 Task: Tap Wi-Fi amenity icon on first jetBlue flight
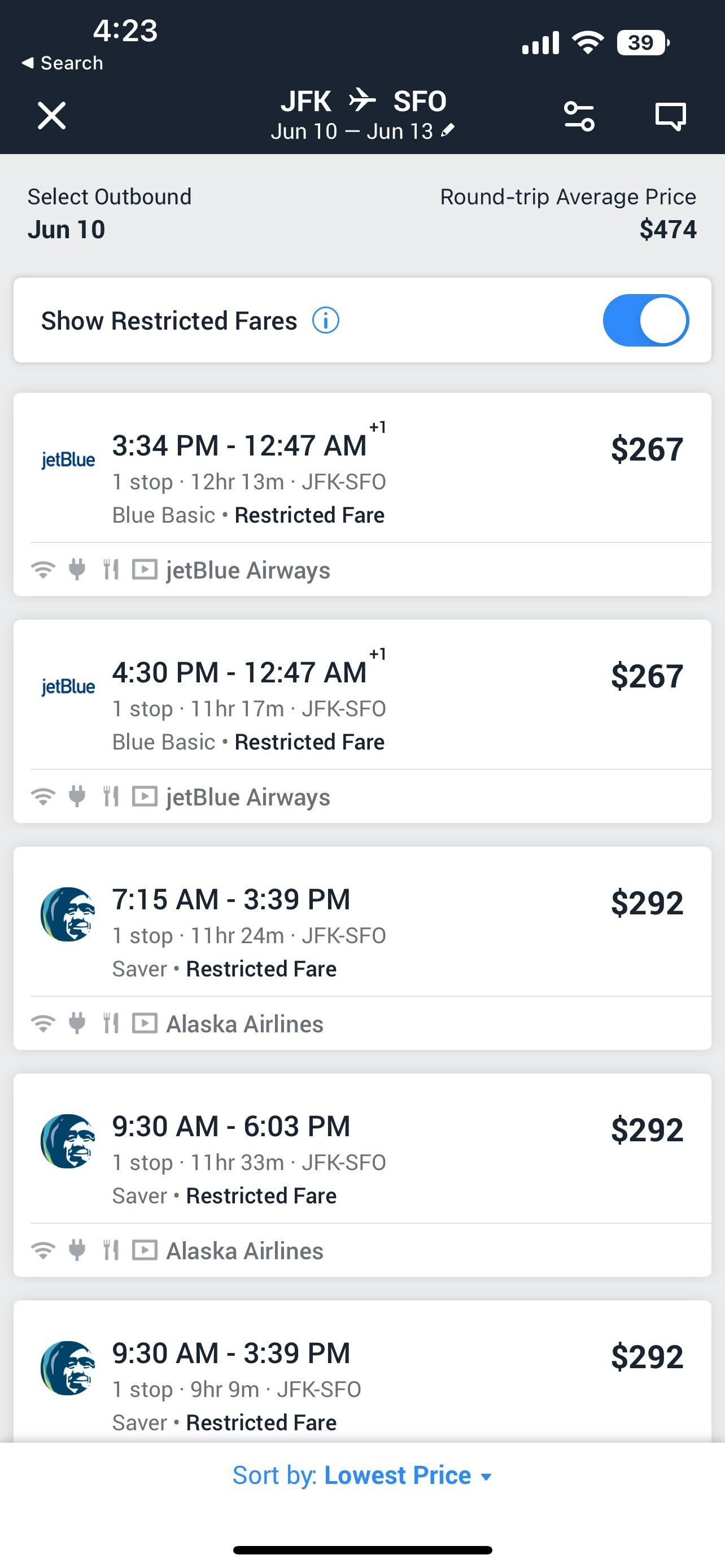[43, 570]
